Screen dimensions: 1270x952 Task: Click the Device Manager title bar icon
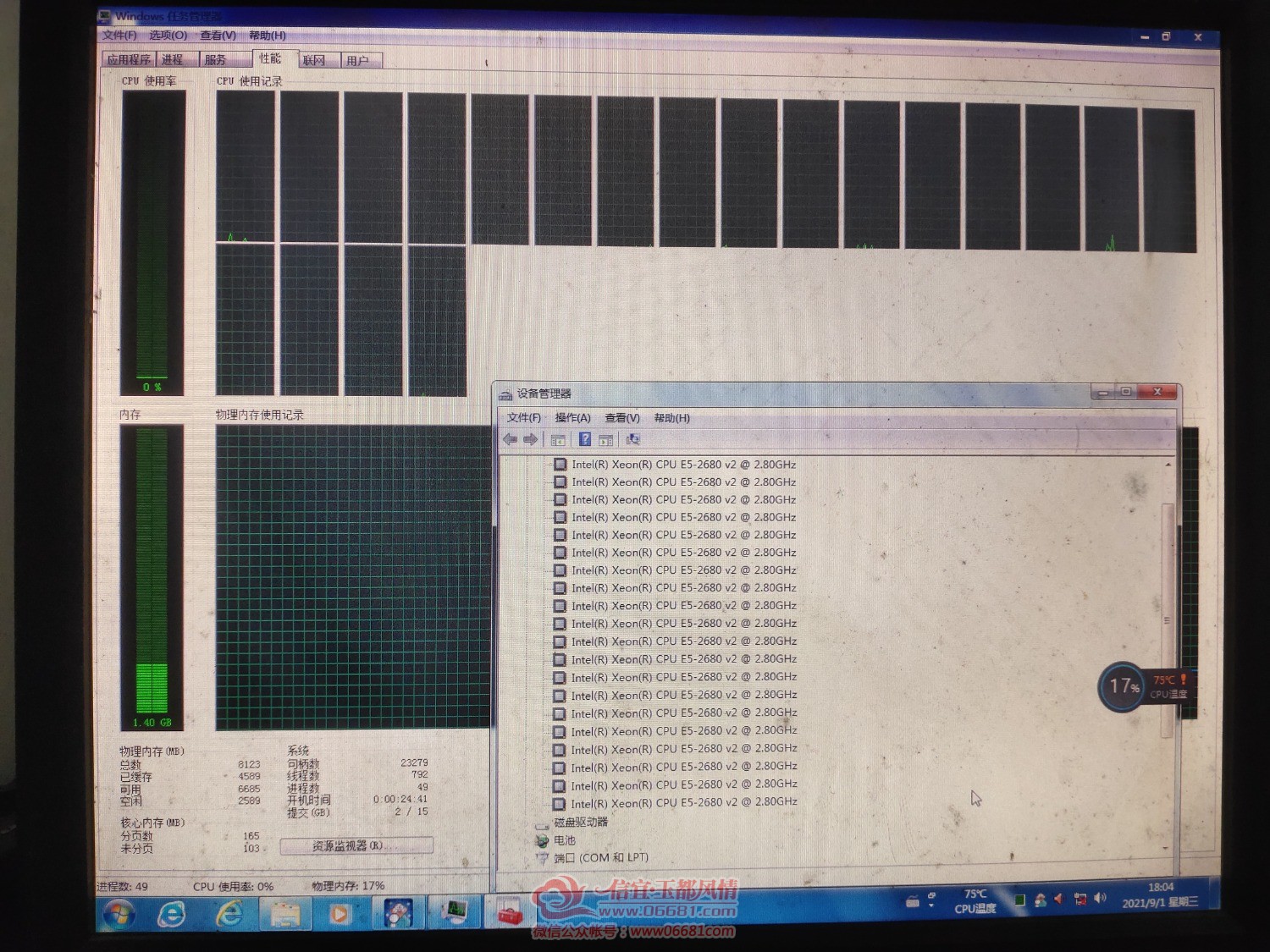tap(505, 394)
